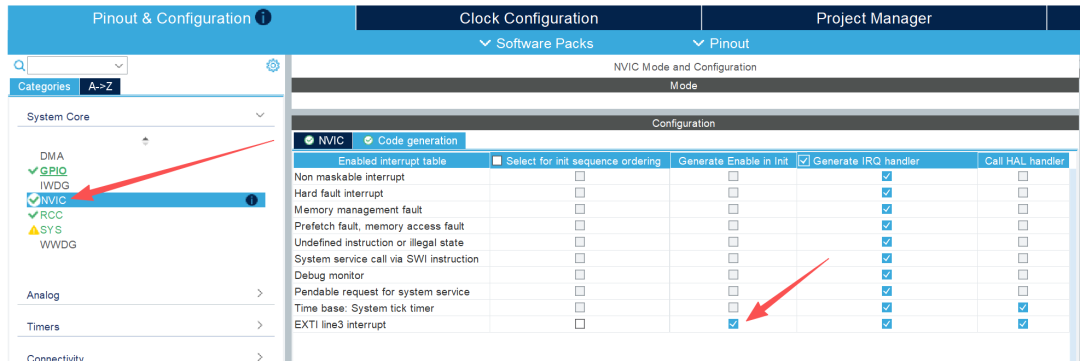Screen dimensions: 1080x361
Task: Click the sort arrows icon under System Core
Action: point(145,141)
